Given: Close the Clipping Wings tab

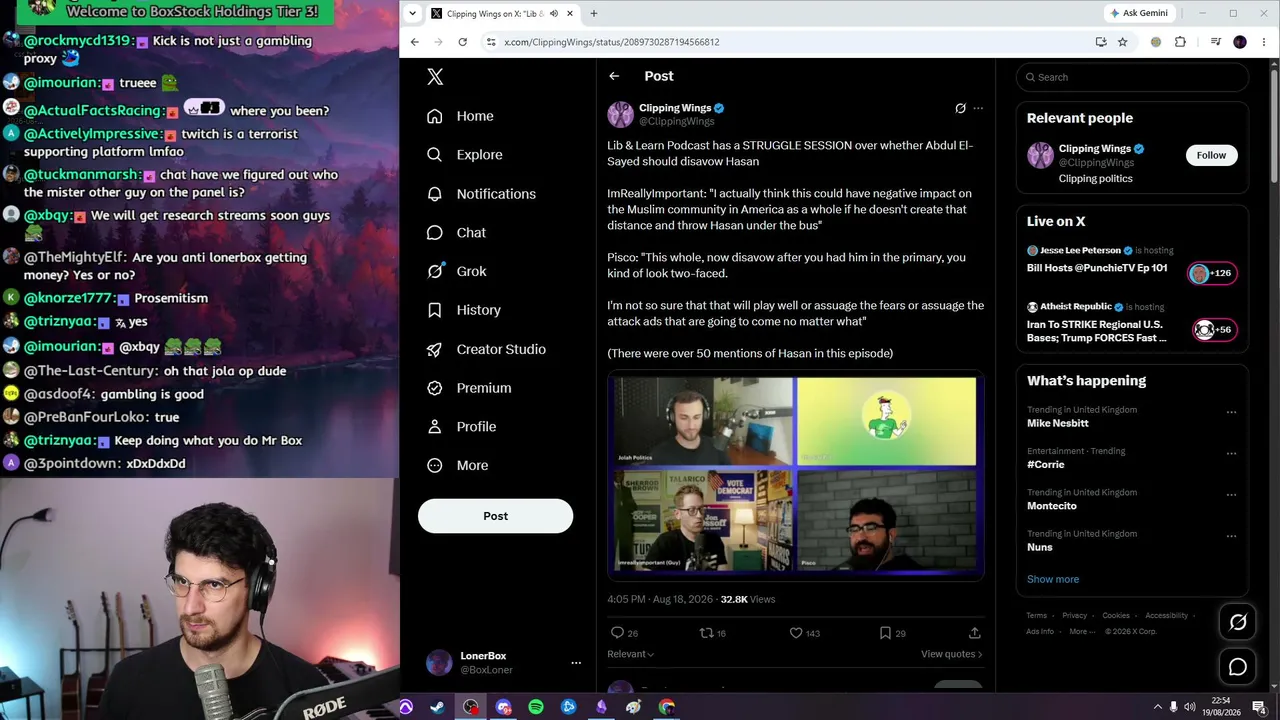Looking at the screenshot, I should (x=570, y=14).
